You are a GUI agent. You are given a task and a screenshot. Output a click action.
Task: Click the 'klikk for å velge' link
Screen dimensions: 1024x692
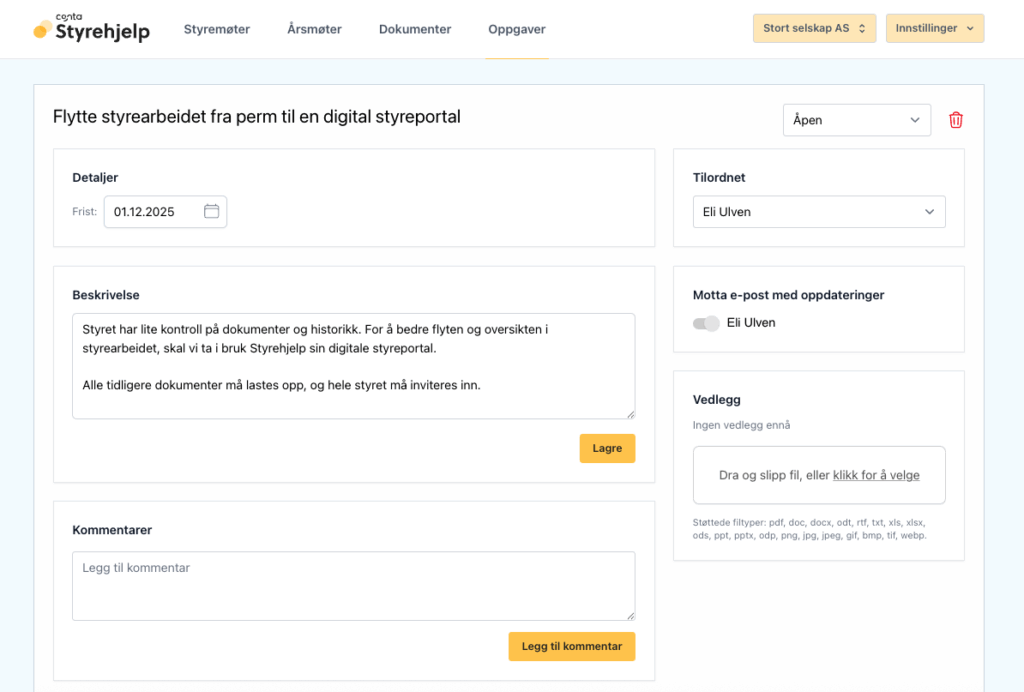pyautogui.click(x=876, y=475)
